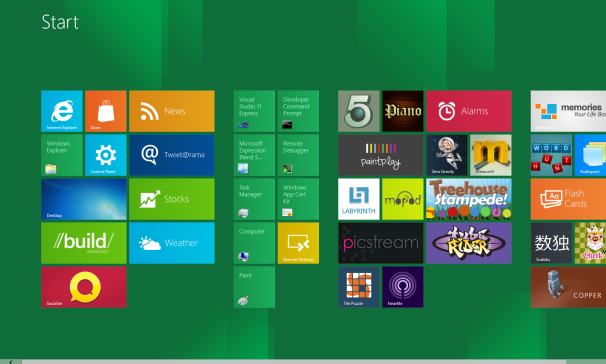The image size is (606, 364).
Task: Open the //build/ windows tile
Action: pos(84,243)
